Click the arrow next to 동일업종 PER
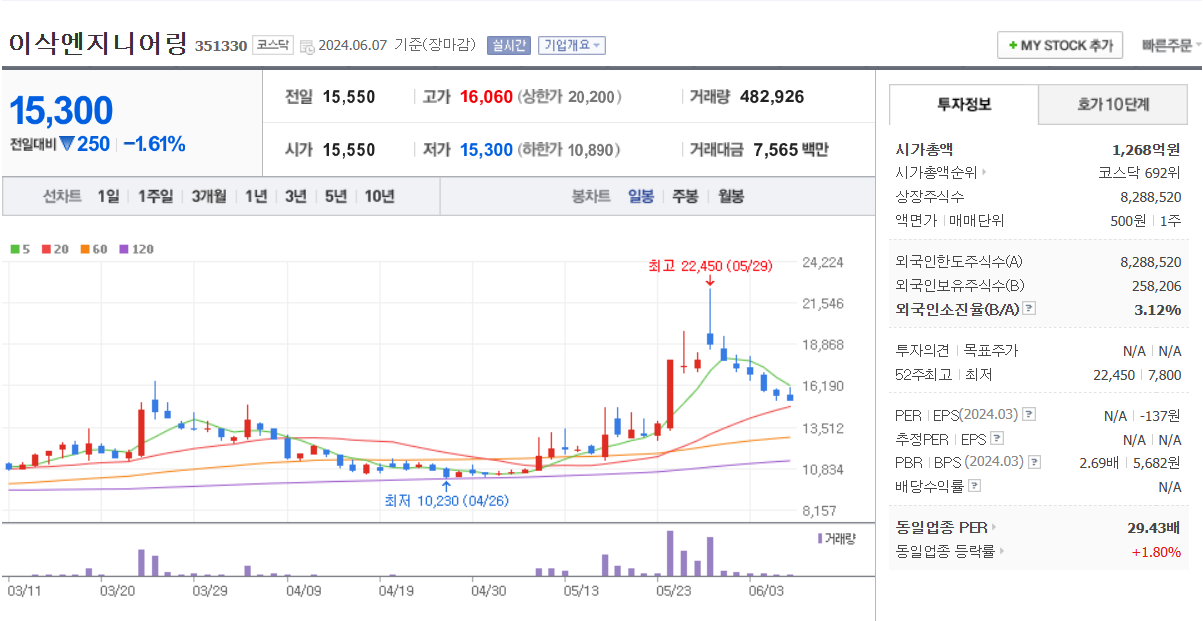This screenshot has height=621, width=1203. tap(994, 527)
